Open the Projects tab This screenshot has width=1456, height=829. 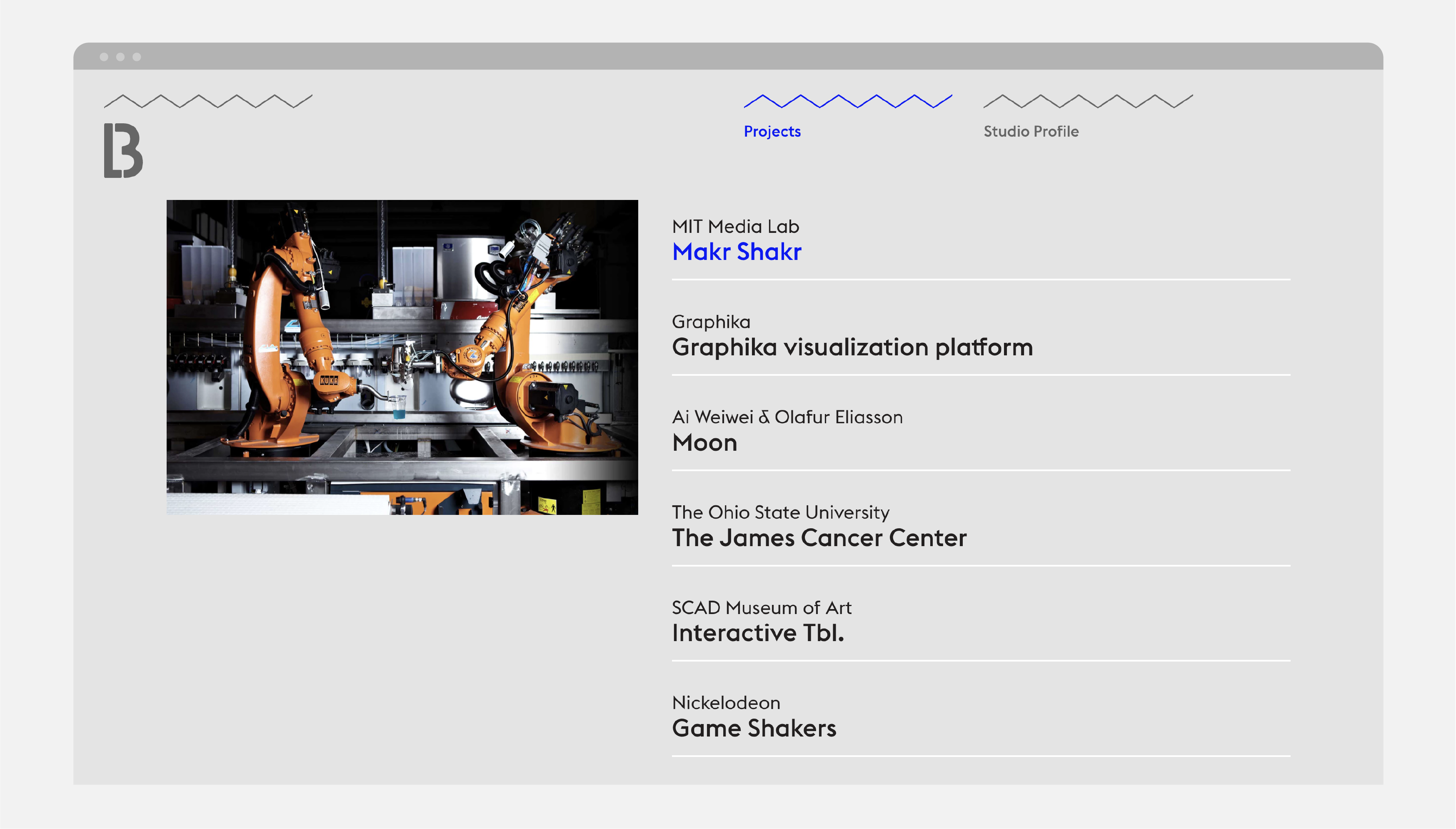[772, 132]
